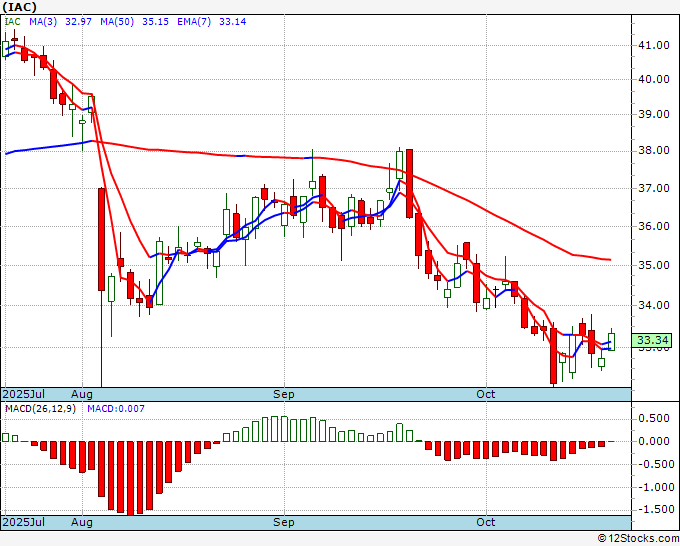Viewport: 680px width, 546px height.
Task: Click the 39.00 price axis label
Action: (x=654, y=114)
